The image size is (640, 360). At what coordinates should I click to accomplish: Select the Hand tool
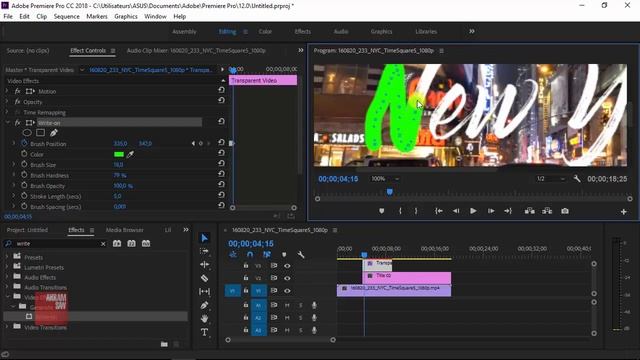pos(204,318)
